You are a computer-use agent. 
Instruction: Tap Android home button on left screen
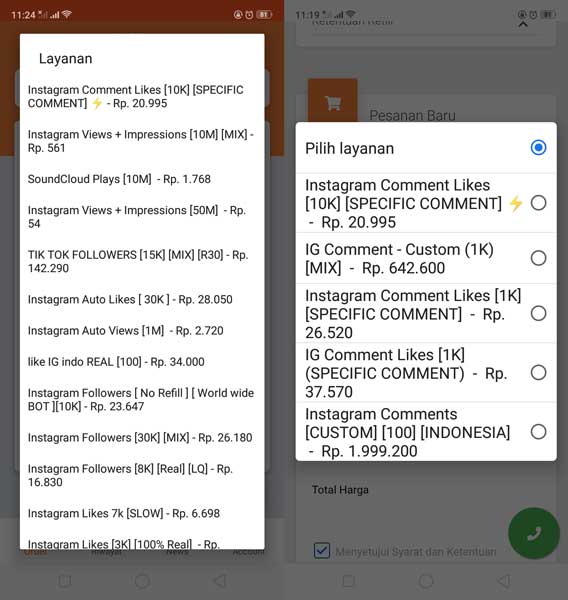pos(142,581)
